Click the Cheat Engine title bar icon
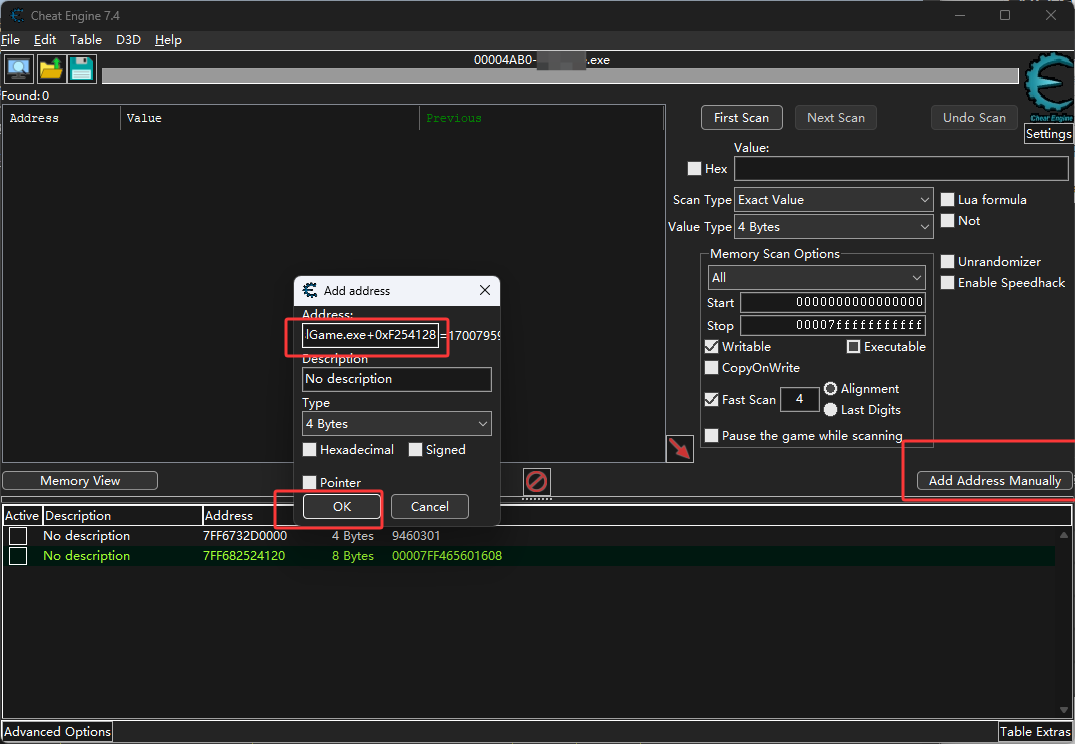Screen dimensions: 1075x744 click(x=17, y=15)
